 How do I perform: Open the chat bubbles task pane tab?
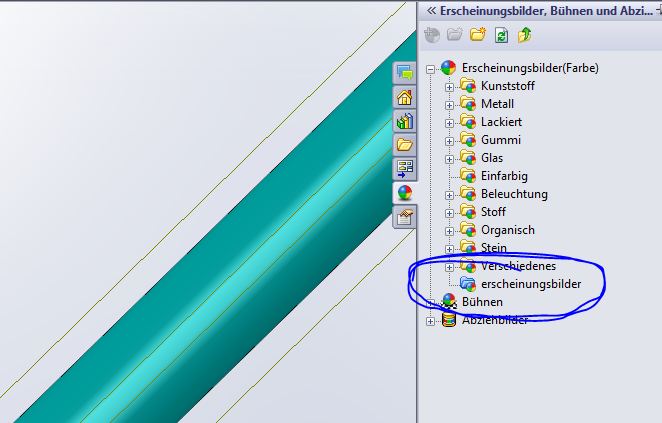coord(405,73)
